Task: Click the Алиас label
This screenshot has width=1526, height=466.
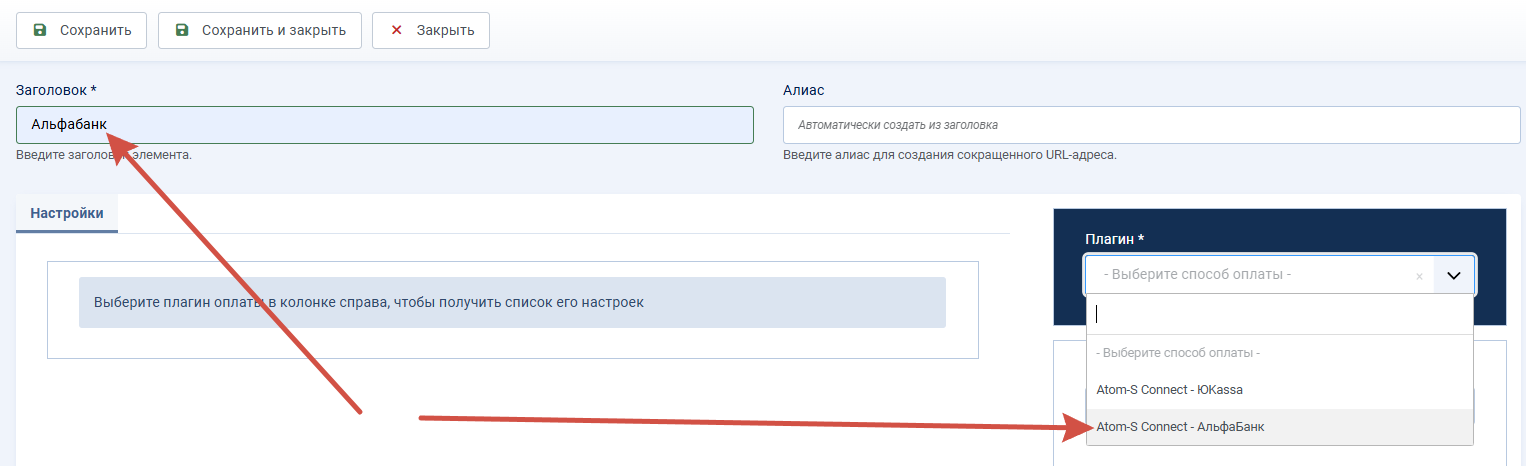Action: pyautogui.click(x=803, y=90)
